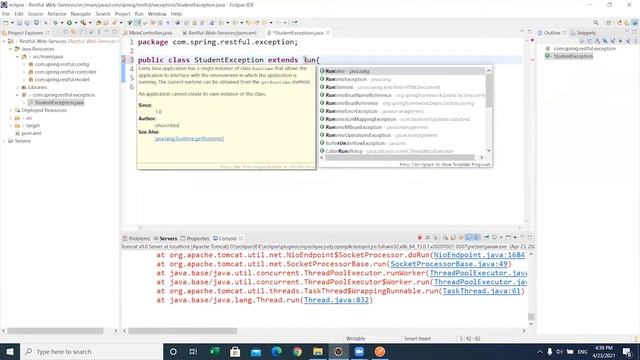Viewport: 640px width, 360px height.
Task: Click the SocketProcessorBase.java:49 link
Action: click(449, 264)
